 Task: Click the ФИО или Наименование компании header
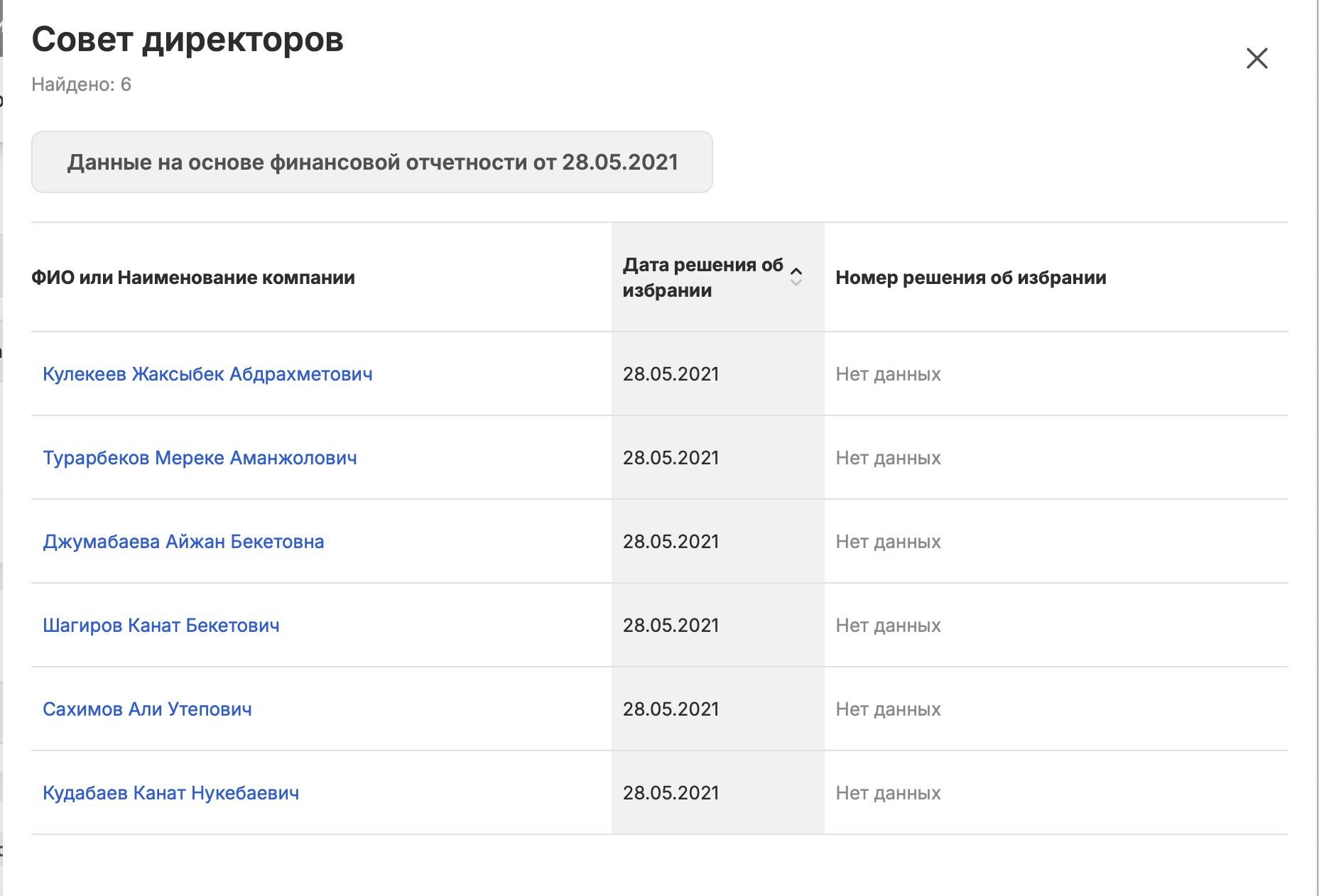click(193, 278)
